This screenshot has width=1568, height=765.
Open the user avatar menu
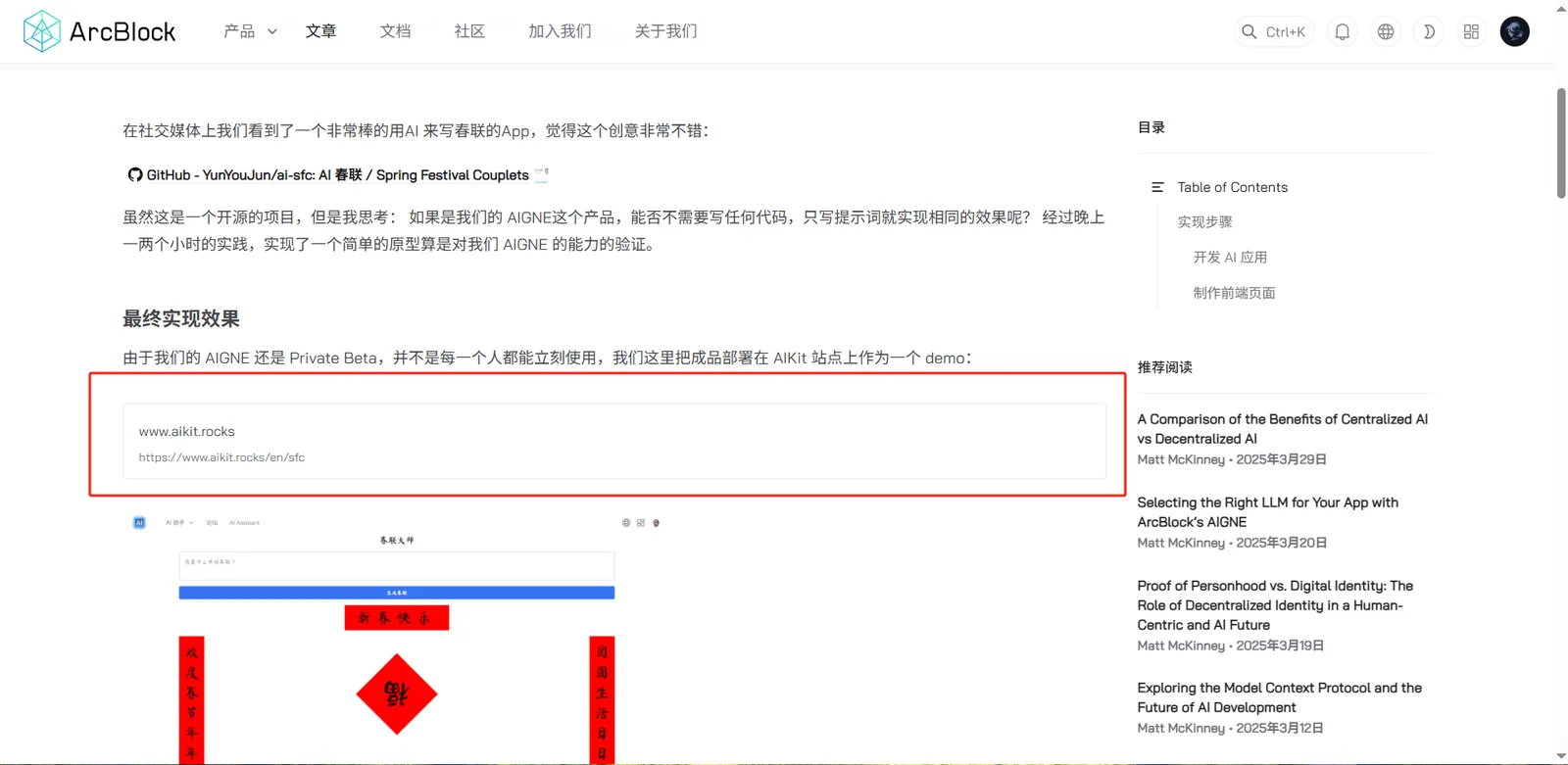click(x=1514, y=31)
